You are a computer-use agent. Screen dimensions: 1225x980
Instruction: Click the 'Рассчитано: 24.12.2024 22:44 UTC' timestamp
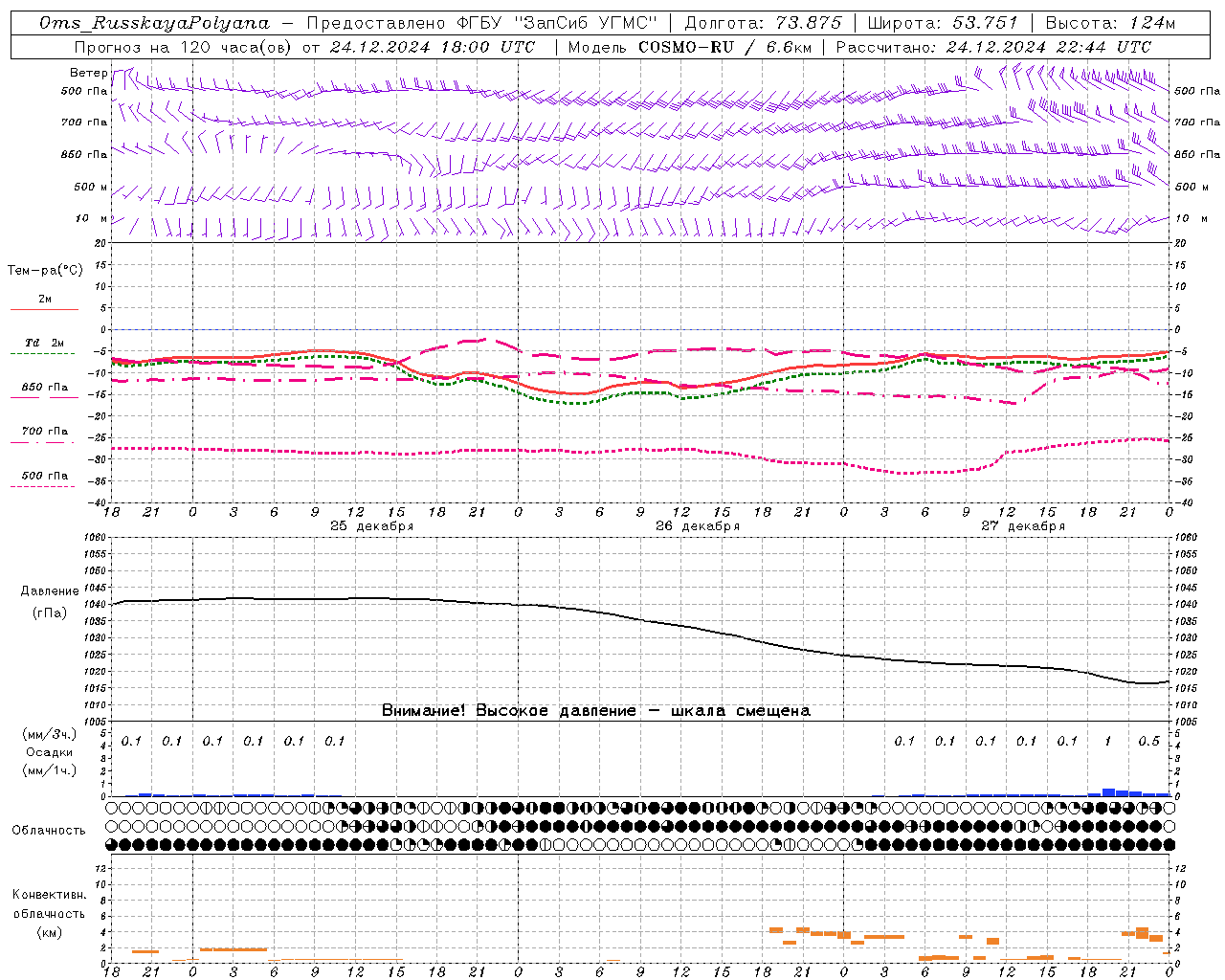(x=993, y=46)
